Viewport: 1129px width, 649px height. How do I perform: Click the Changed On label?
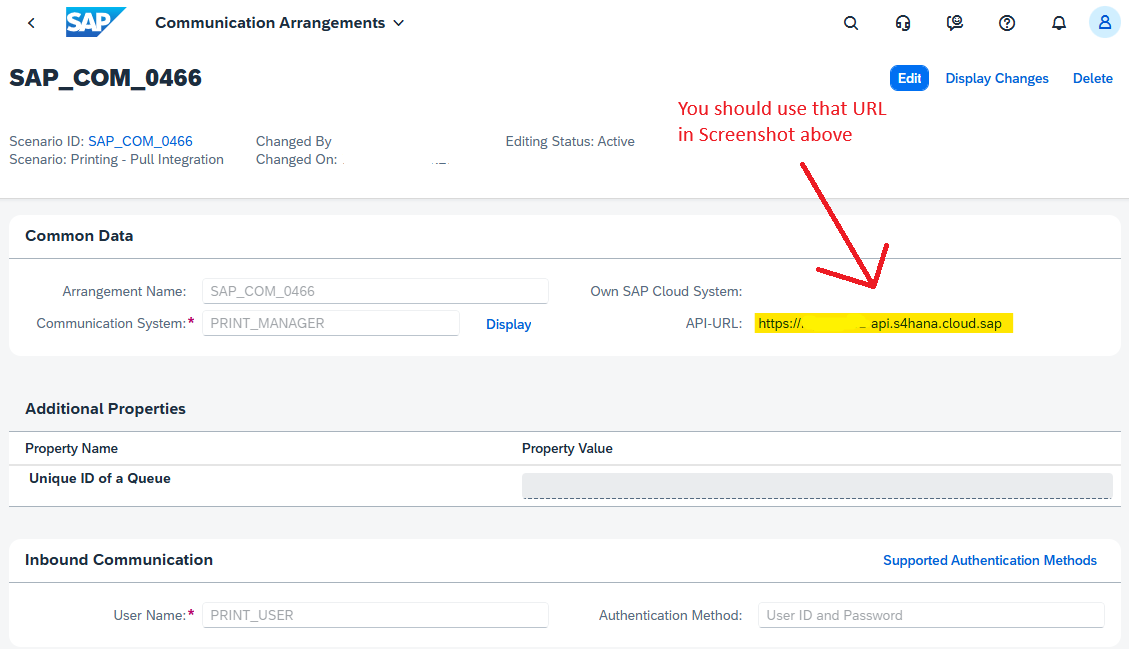tap(296, 159)
